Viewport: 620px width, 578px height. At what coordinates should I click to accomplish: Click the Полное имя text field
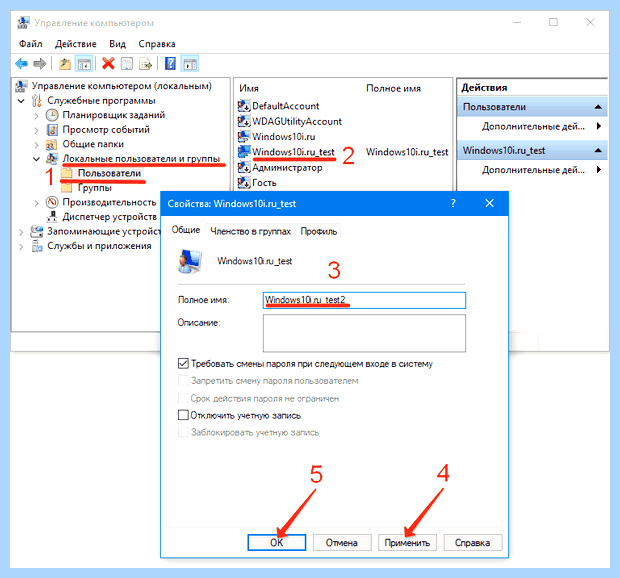pyautogui.click(x=364, y=300)
